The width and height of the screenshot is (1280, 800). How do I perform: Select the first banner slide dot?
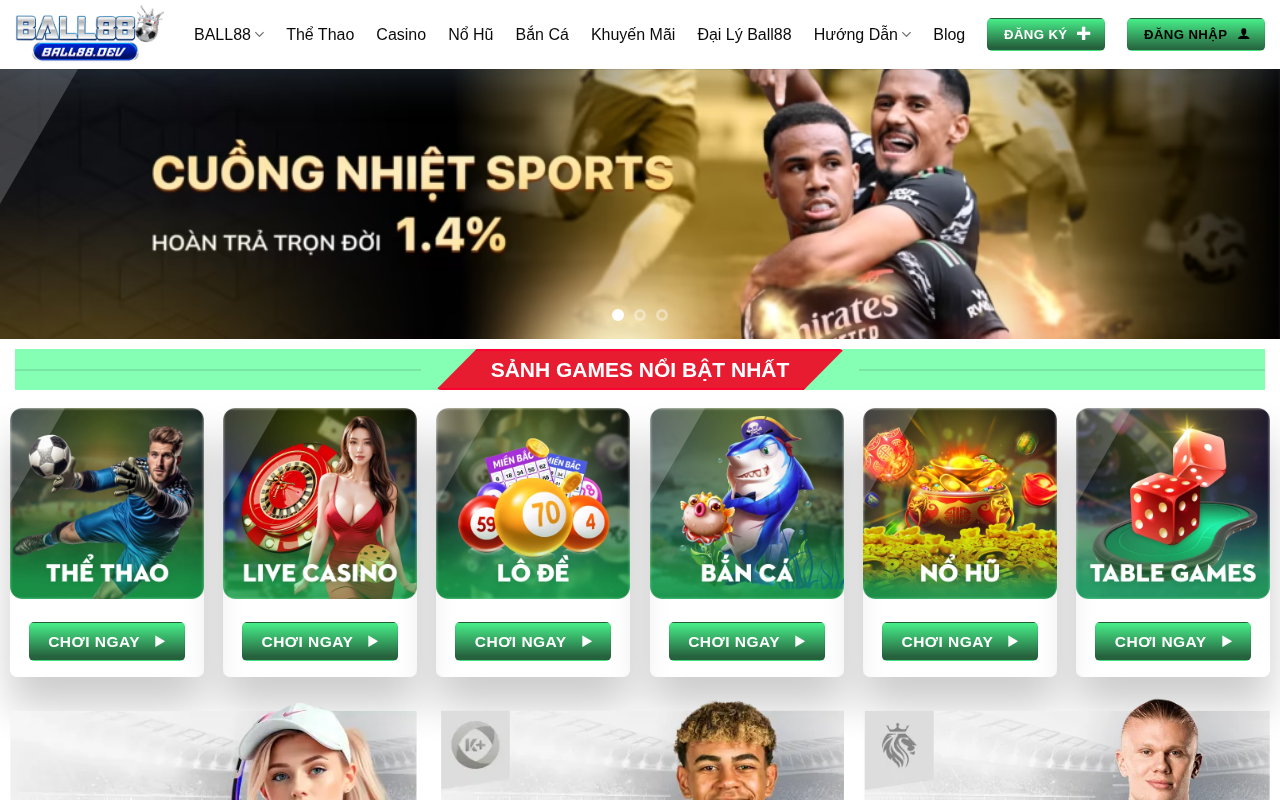[x=618, y=315]
